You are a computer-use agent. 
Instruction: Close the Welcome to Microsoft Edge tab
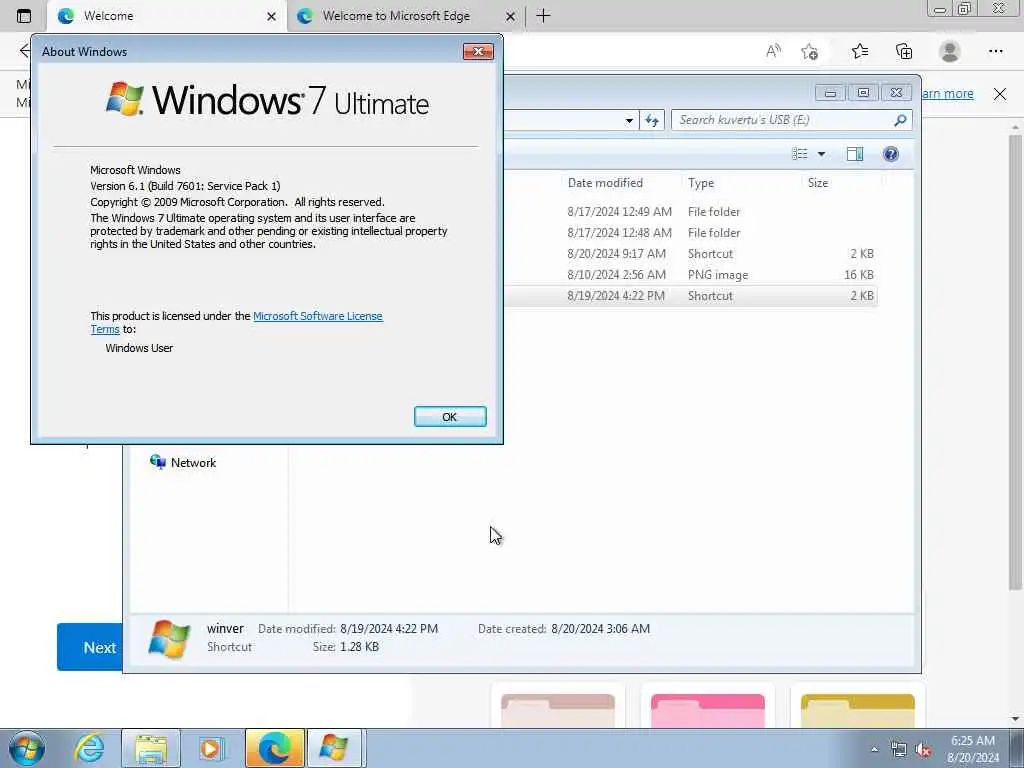(510, 16)
